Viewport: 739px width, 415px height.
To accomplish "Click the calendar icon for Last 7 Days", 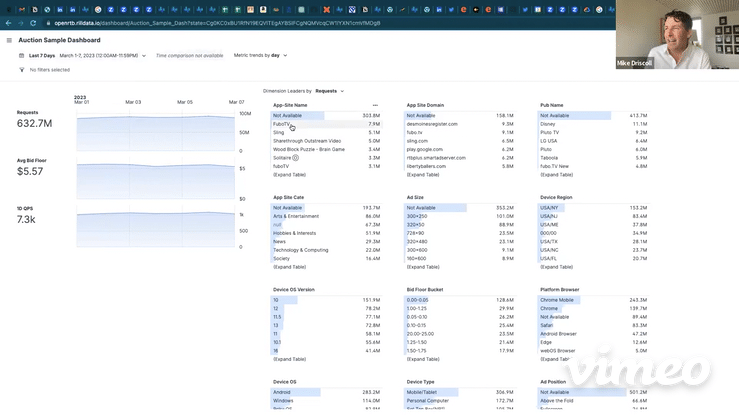I will coord(22,56).
